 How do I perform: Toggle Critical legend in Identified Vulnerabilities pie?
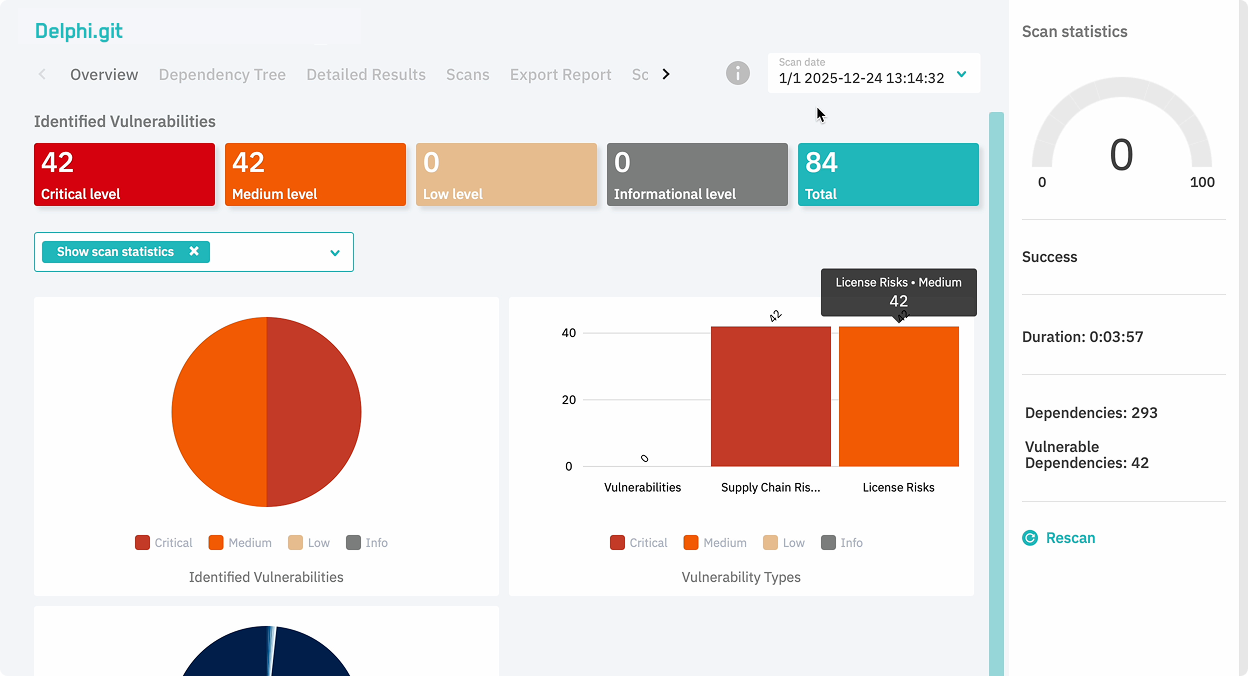coord(163,543)
